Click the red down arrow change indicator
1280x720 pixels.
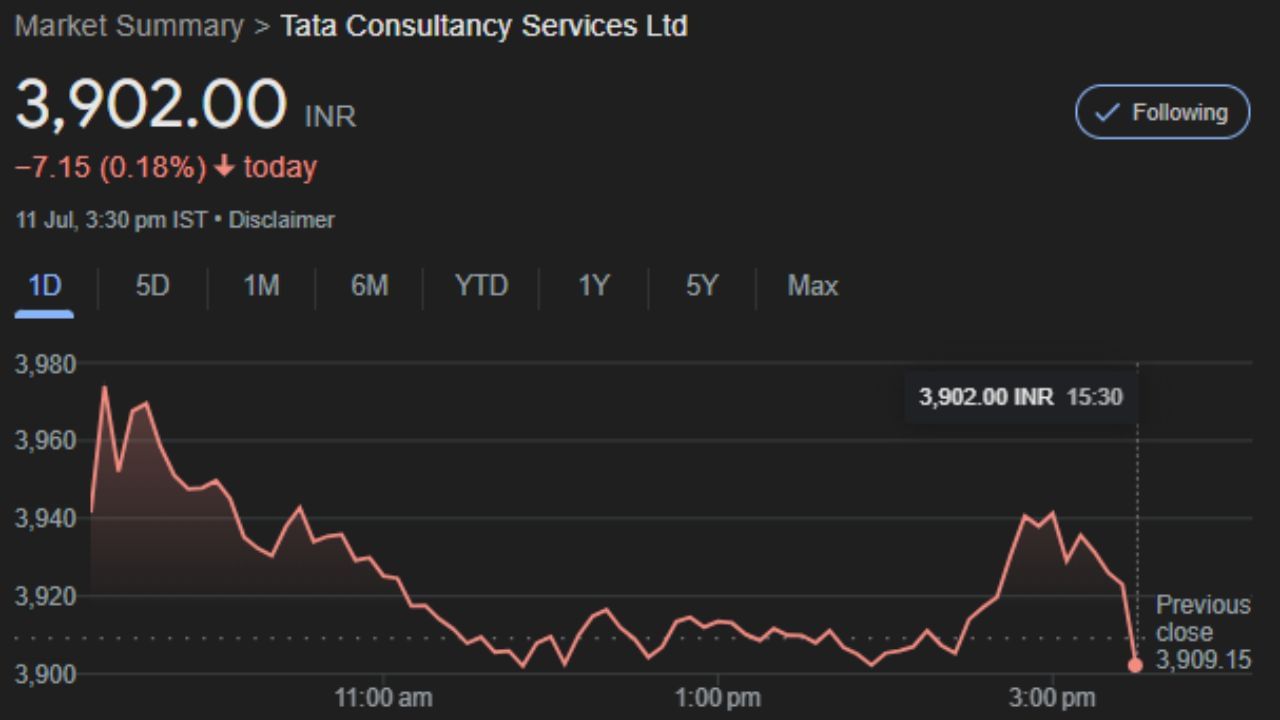pos(224,167)
